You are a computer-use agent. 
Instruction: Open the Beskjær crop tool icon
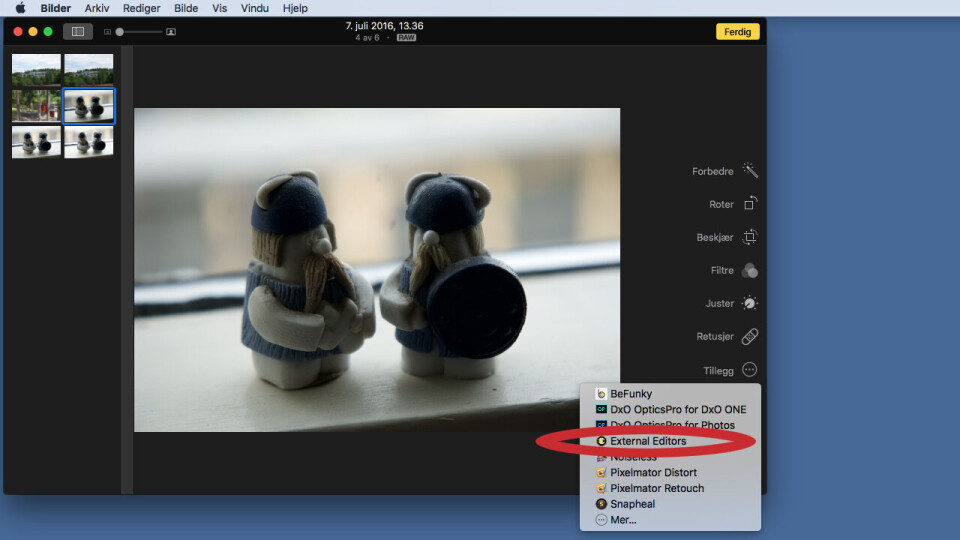(x=750, y=237)
